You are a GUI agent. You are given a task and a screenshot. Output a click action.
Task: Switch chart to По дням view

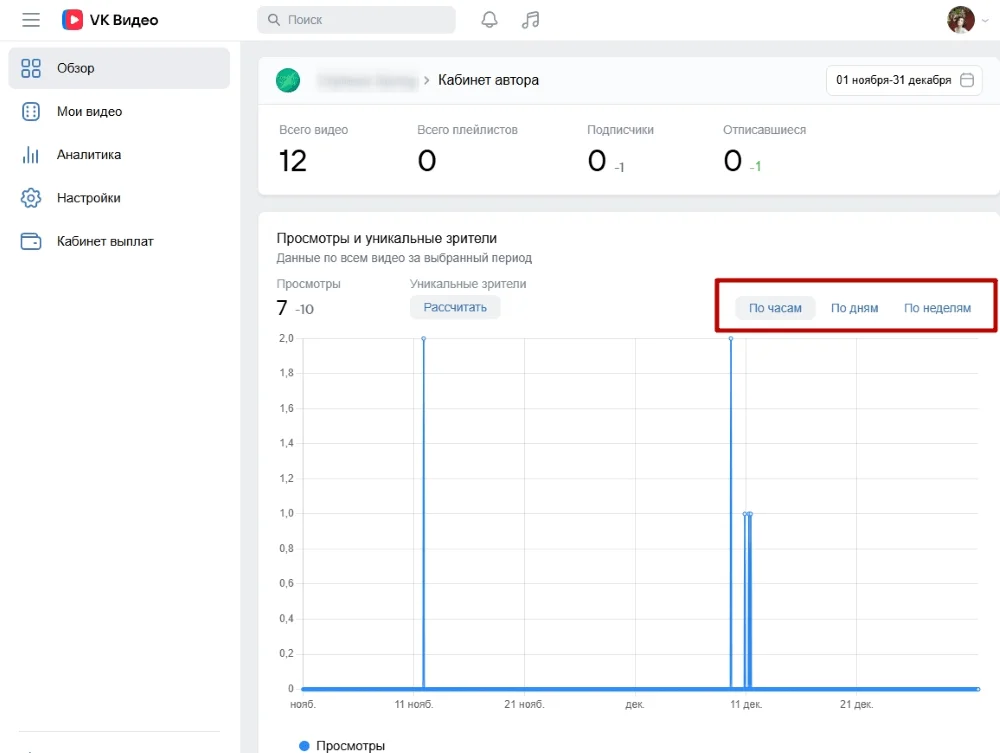pos(854,308)
